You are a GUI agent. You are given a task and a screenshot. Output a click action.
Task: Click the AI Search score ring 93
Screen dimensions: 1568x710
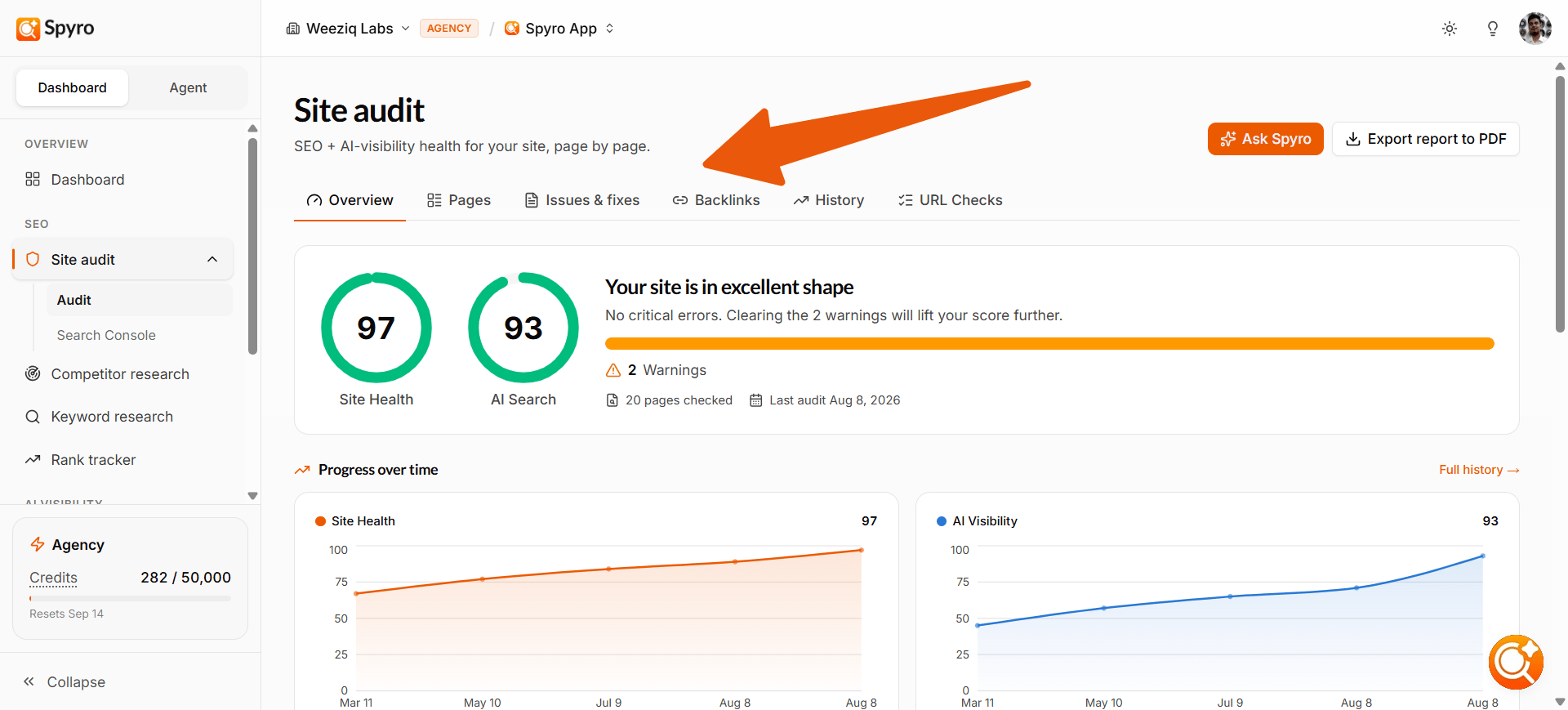(523, 328)
